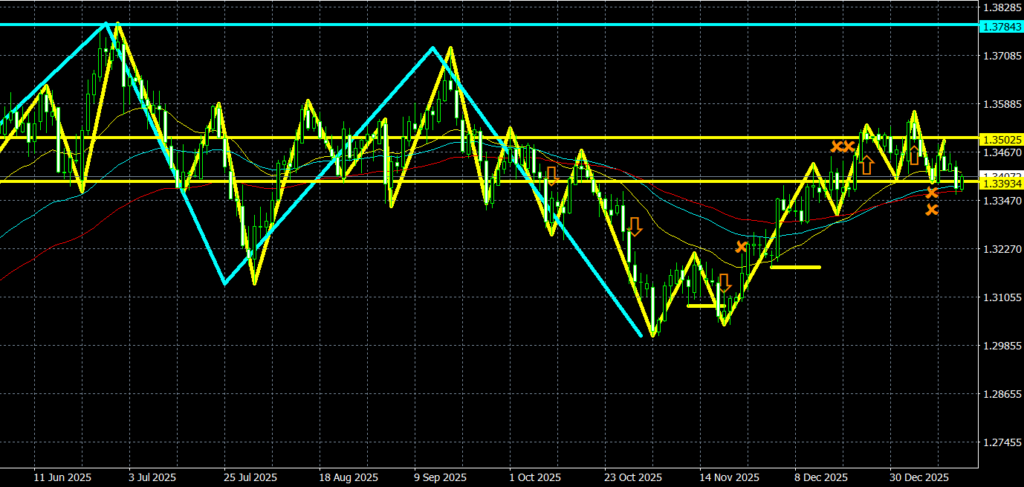Click the left X of the double orange X pair
Screen dimensions: 1024x487
[837, 146]
